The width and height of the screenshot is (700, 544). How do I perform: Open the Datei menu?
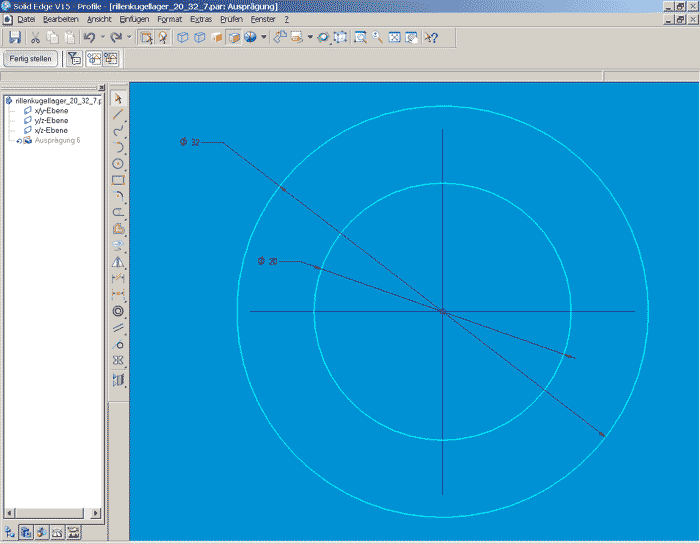click(x=26, y=19)
